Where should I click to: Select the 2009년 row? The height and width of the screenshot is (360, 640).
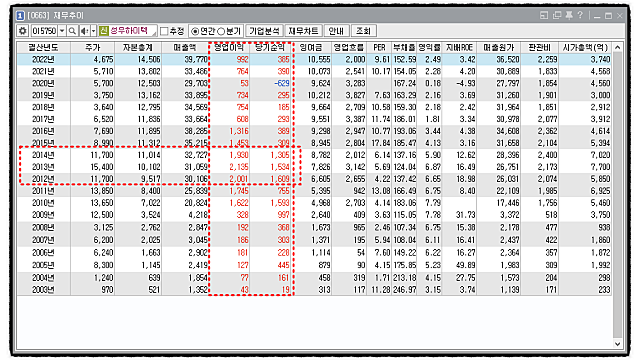point(314,215)
